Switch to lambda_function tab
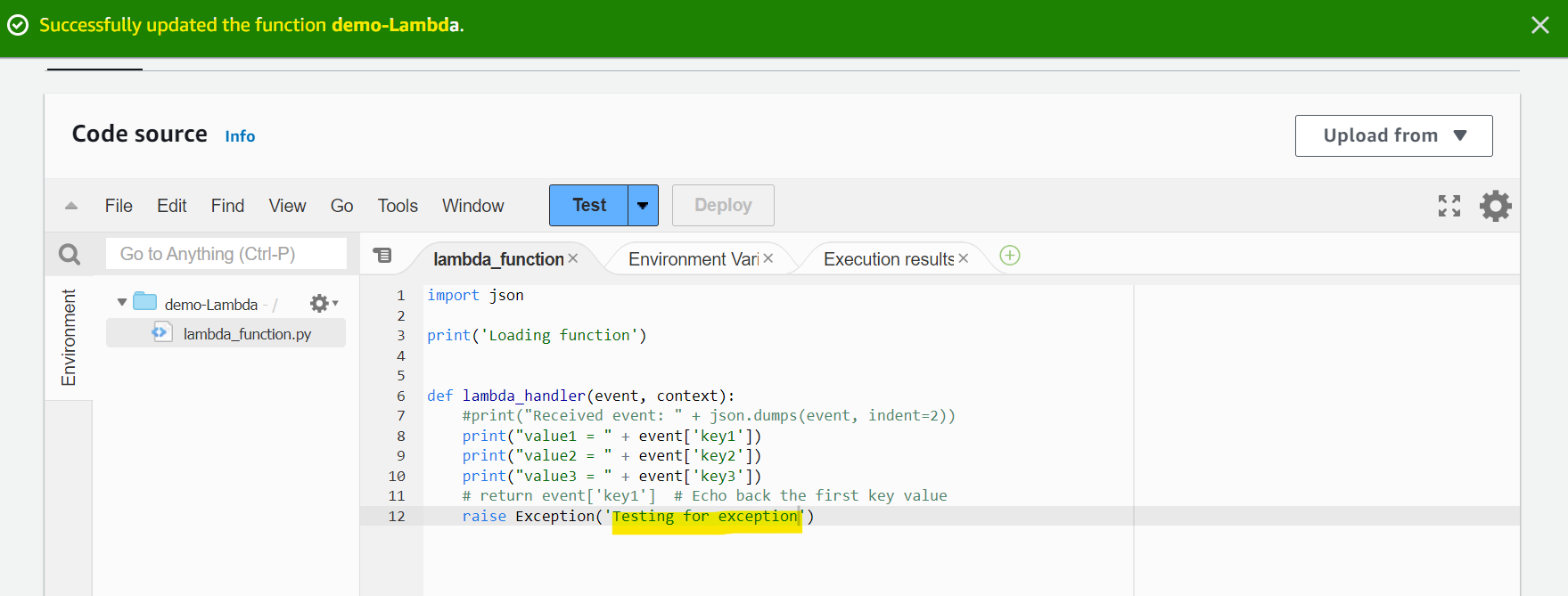Viewport: 1568px width, 596px height. [498, 259]
